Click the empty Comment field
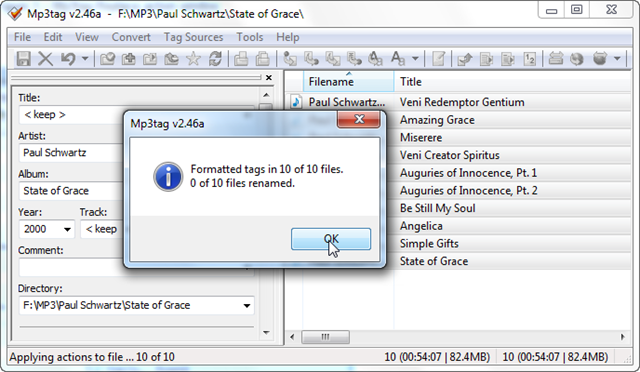Image resolution: width=640 pixels, height=372 pixels. point(71,267)
